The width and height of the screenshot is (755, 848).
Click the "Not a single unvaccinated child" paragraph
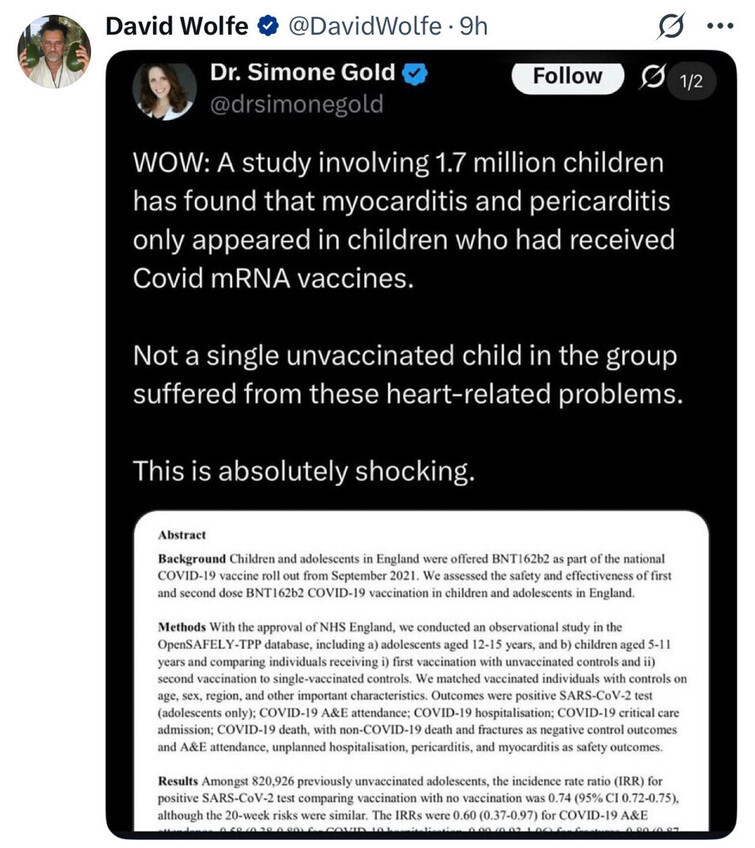(408, 374)
